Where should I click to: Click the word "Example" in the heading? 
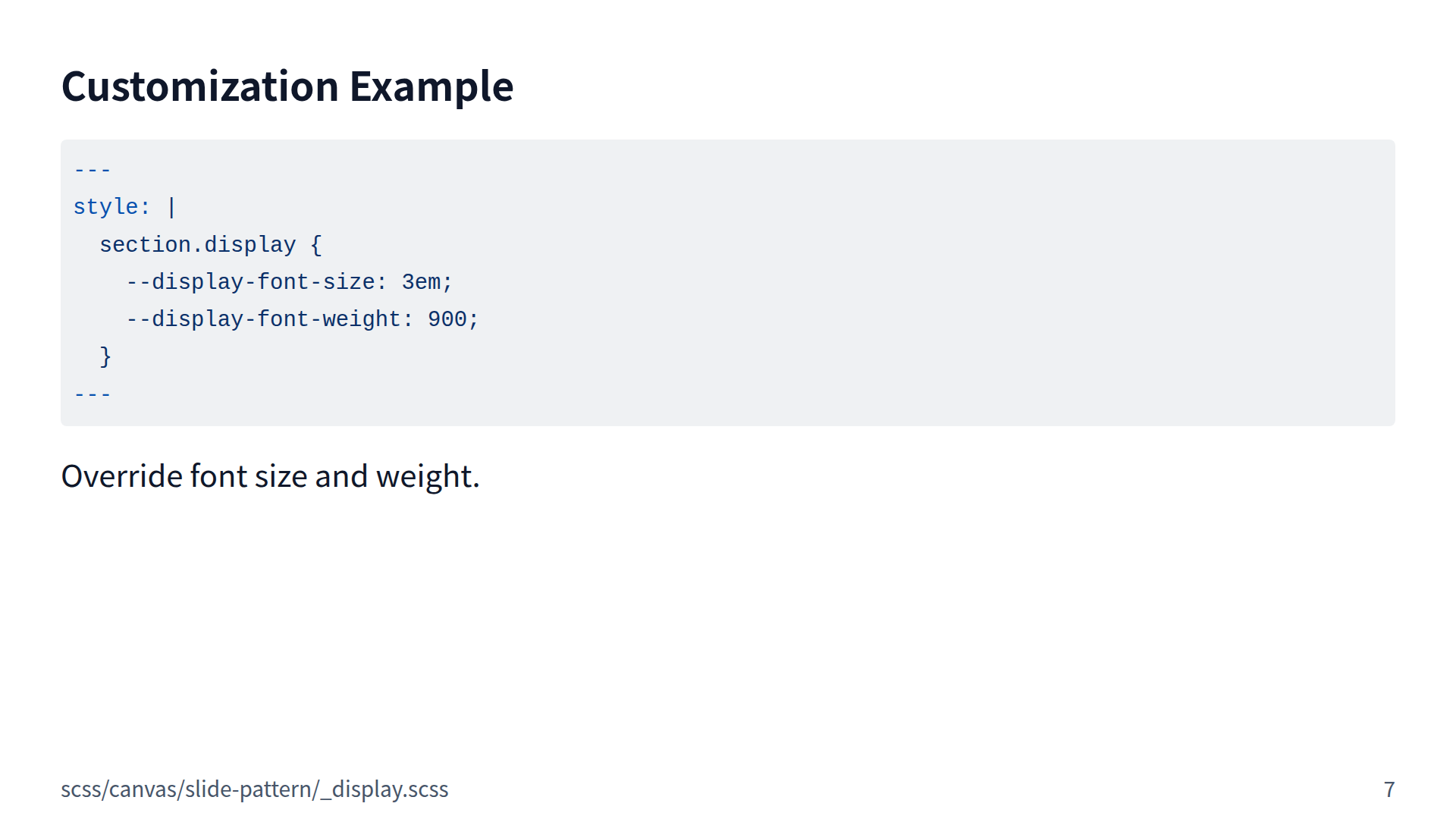431,86
